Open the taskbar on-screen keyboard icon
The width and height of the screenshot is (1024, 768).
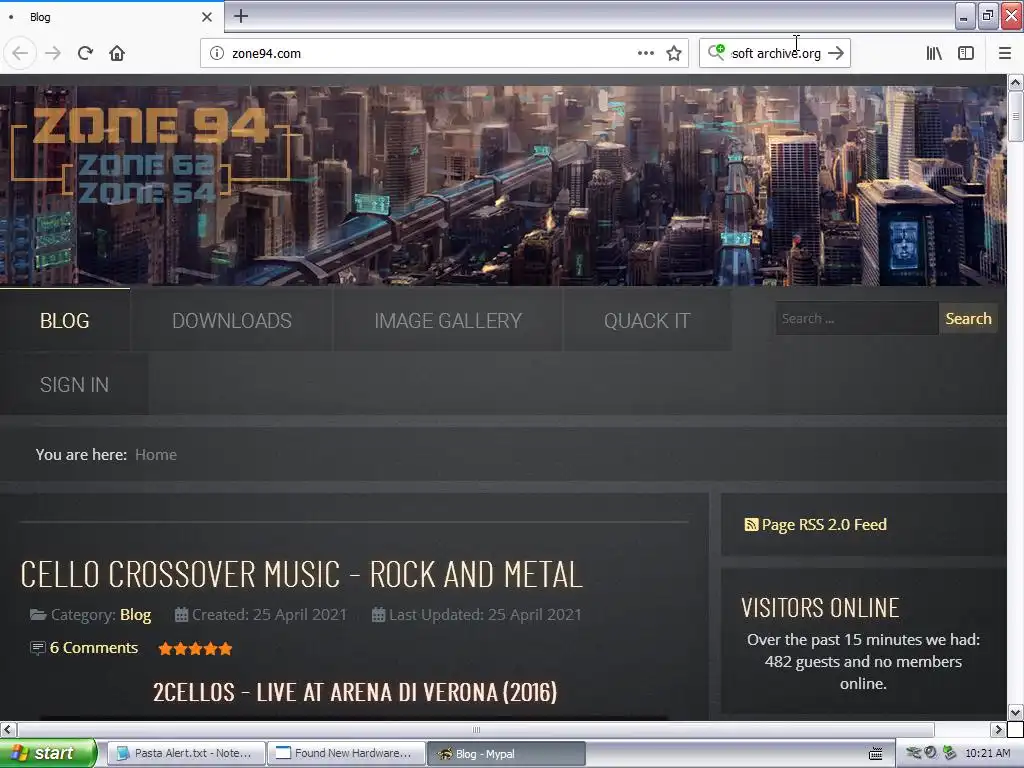click(x=876, y=754)
